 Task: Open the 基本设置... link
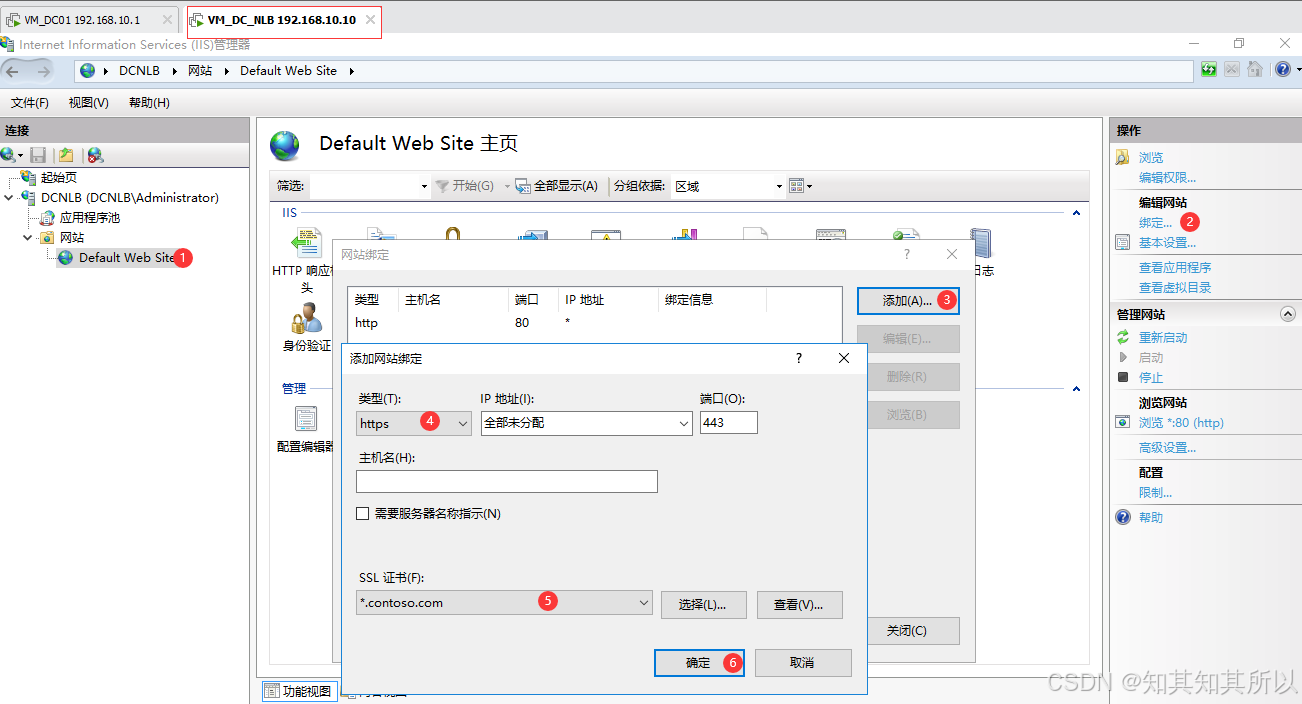coord(1167,243)
